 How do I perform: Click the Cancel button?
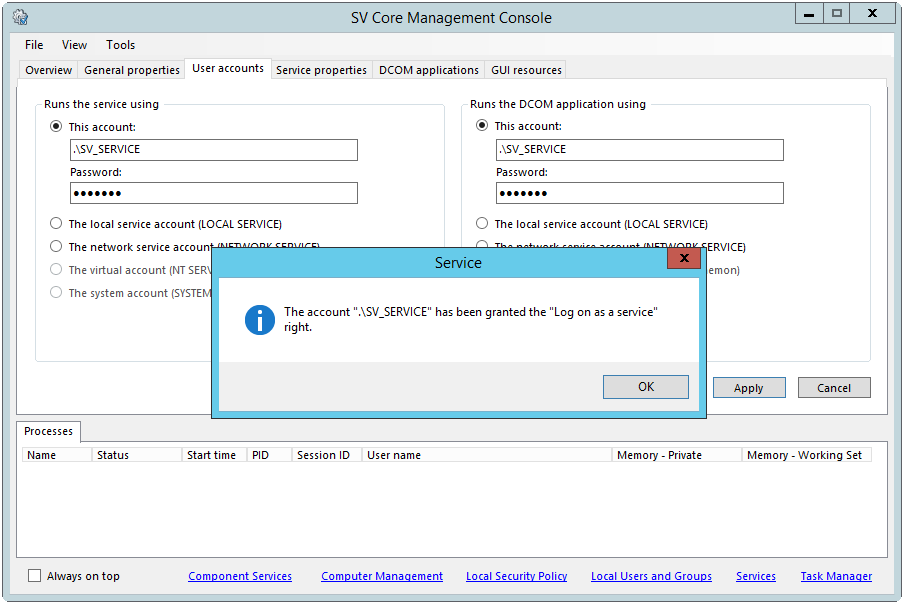point(834,388)
